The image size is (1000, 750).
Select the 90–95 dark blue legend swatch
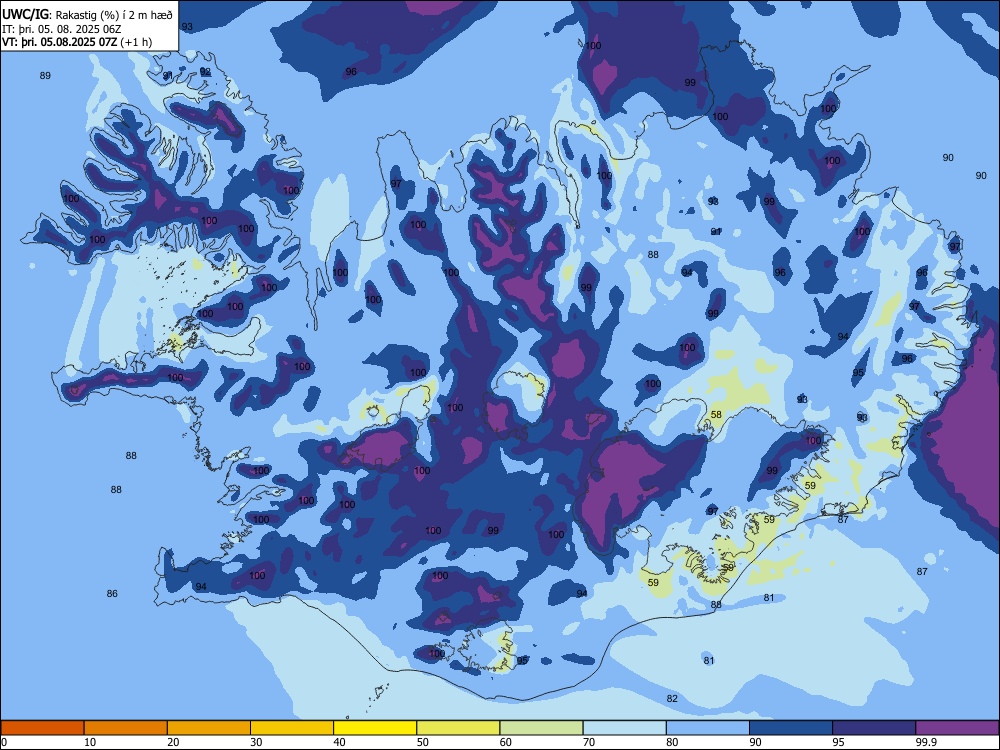point(791,728)
